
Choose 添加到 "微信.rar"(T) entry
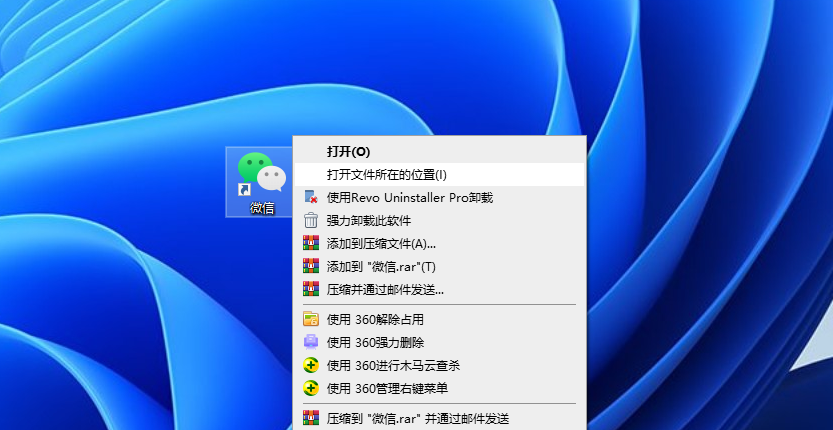tap(439, 267)
